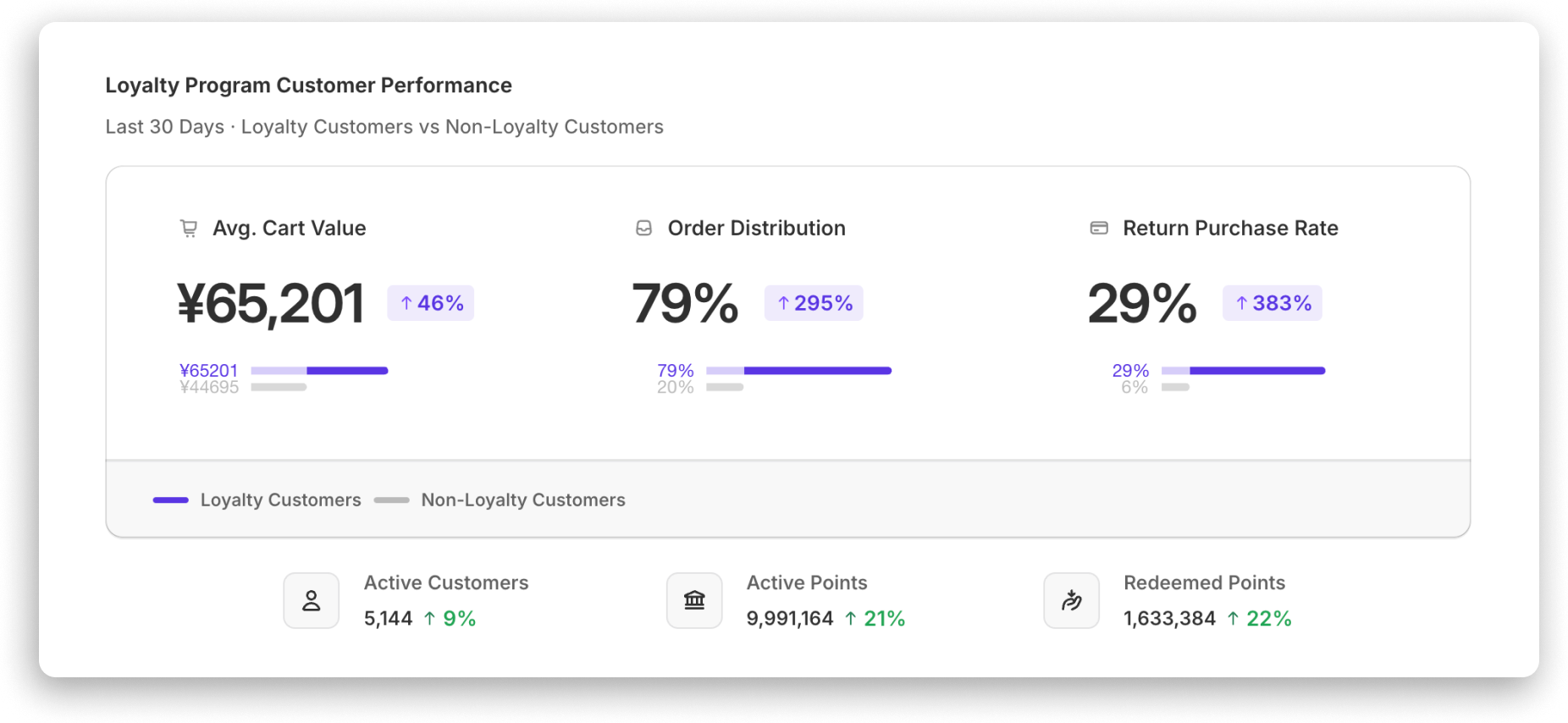Click the 46% increase badge
The width and height of the screenshot is (1568, 723).
pyautogui.click(x=430, y=303)
